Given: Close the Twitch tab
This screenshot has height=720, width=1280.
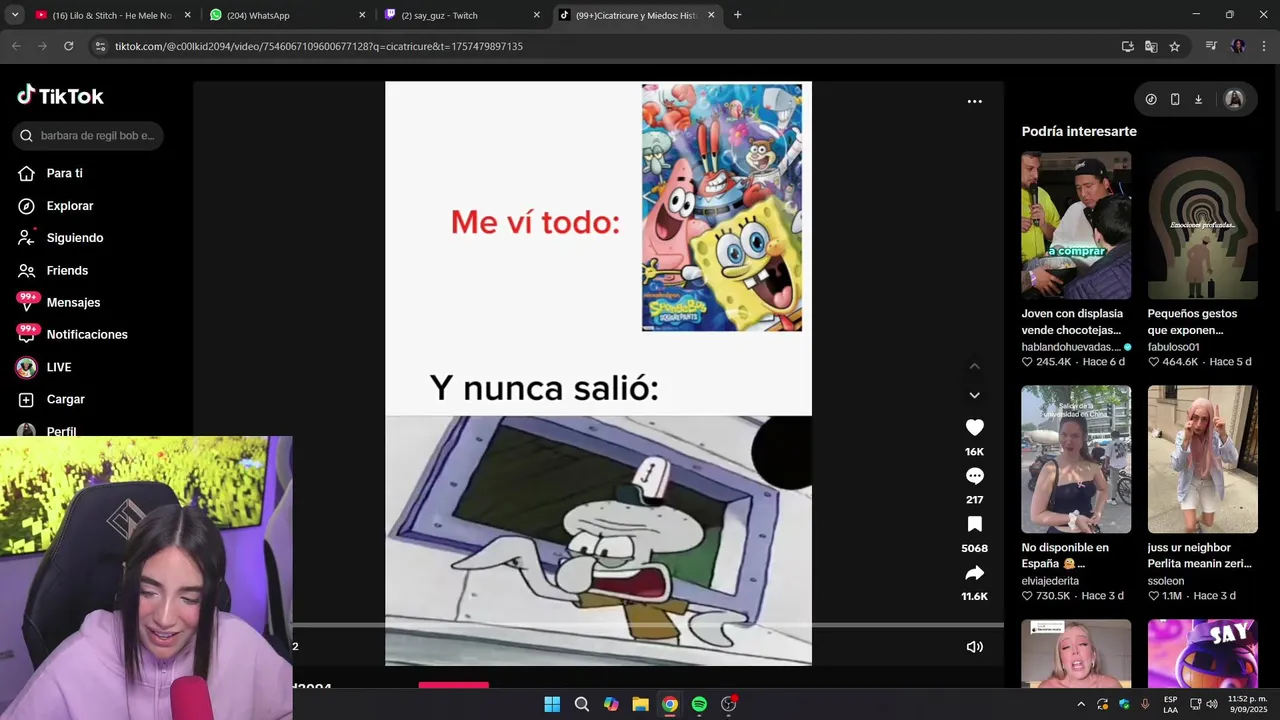Looking at the screenshot, I should (x=536, y=15).
